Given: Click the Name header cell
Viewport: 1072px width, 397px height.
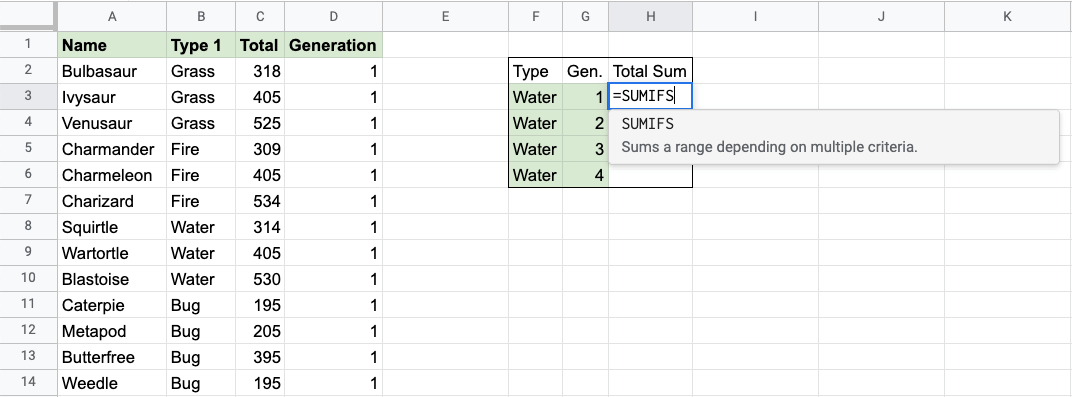Looking at the screenshot, I should [112, 45].
